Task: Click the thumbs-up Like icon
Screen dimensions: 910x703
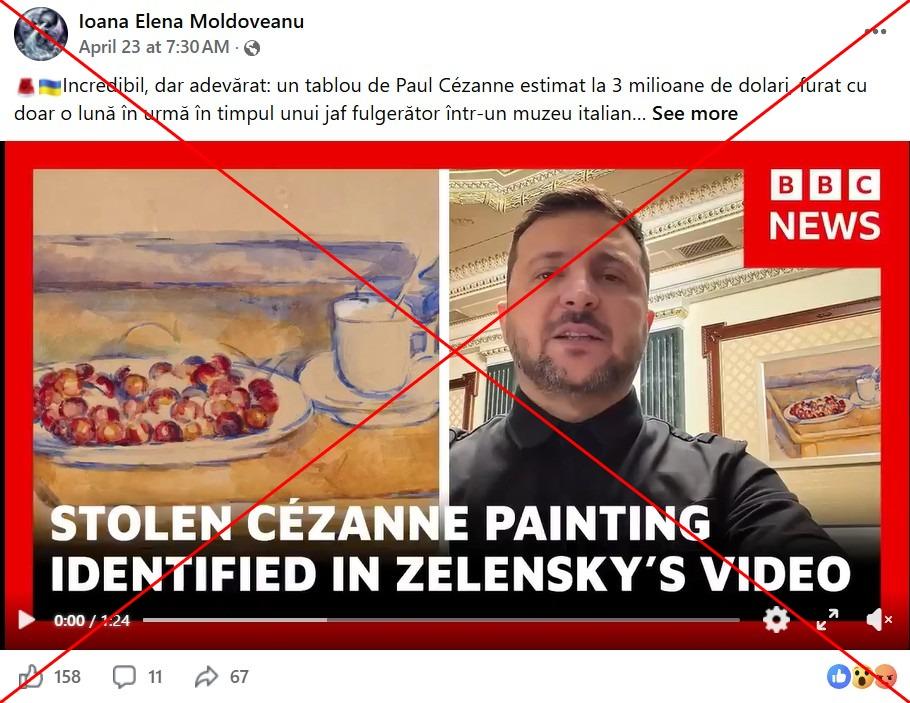Action: pyautogui.click(x=30, y=677)
